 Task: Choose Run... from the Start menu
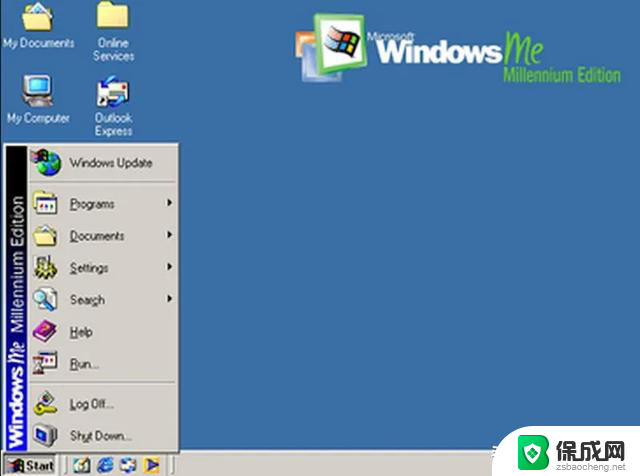[103, 363]
